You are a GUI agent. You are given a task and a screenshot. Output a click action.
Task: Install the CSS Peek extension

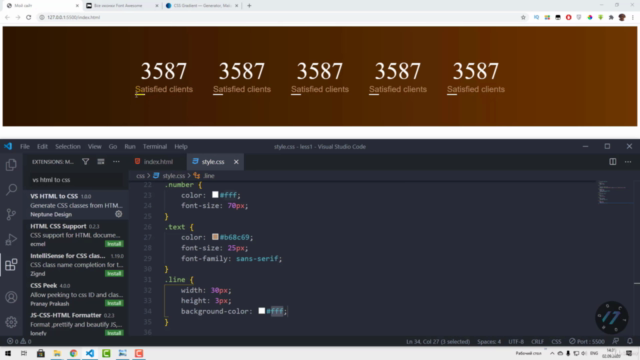pos(114,303)
